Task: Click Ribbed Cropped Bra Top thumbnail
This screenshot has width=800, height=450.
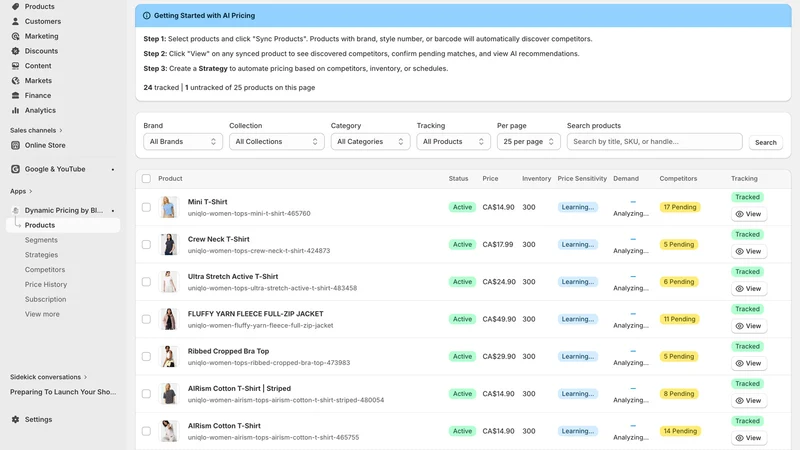Action: click(168, 356)
